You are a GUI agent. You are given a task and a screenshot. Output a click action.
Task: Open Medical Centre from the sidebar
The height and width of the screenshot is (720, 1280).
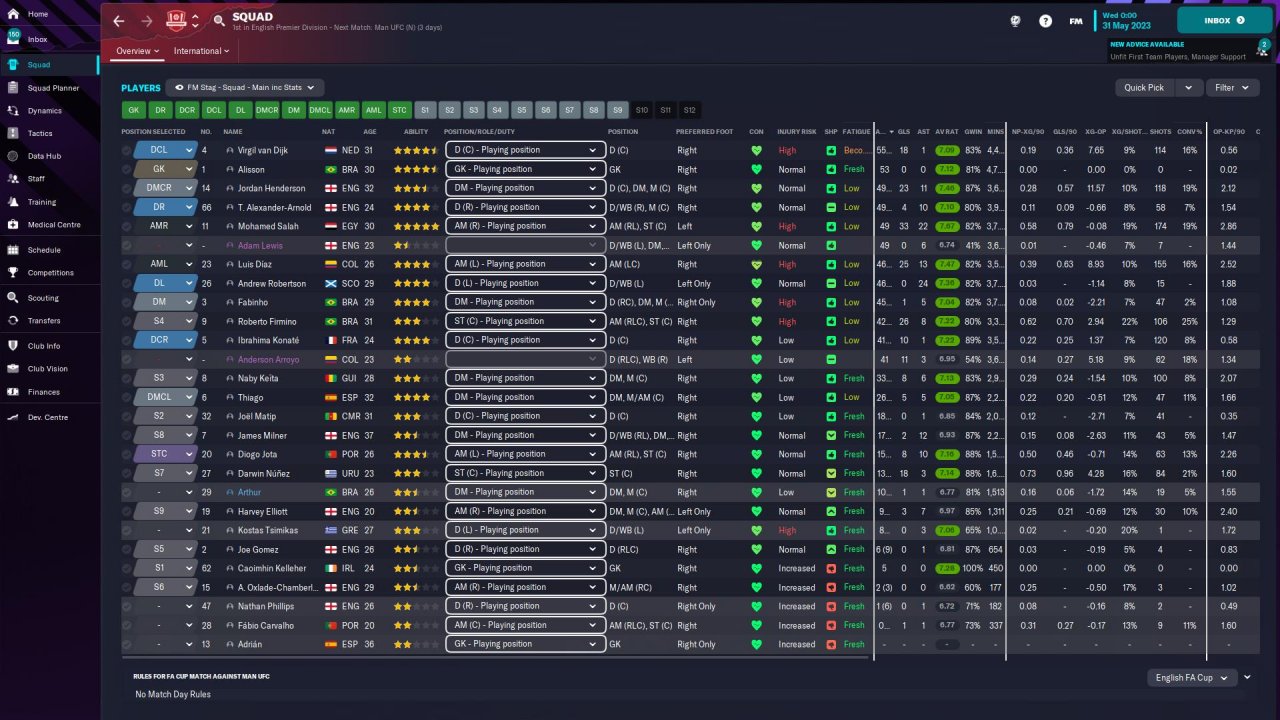[x=54, y=225]
